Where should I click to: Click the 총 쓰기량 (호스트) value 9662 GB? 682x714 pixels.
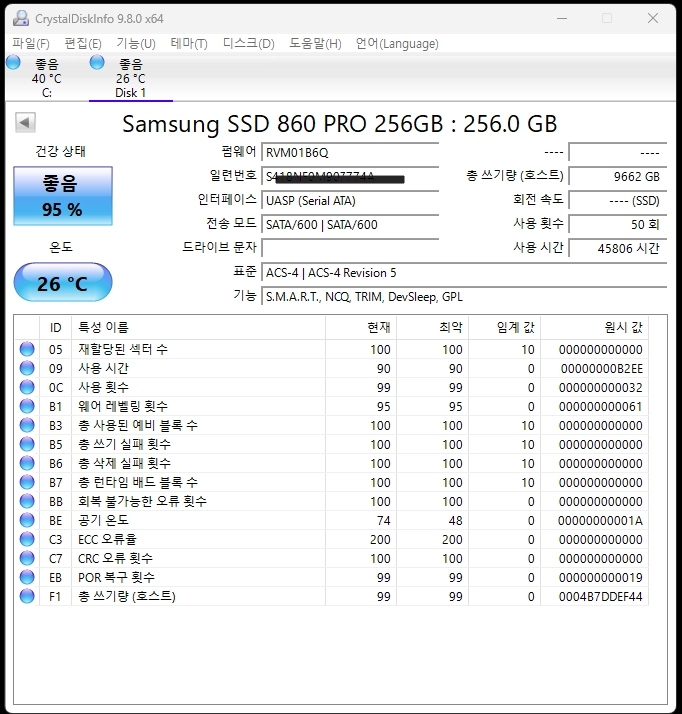coord(618,177)
